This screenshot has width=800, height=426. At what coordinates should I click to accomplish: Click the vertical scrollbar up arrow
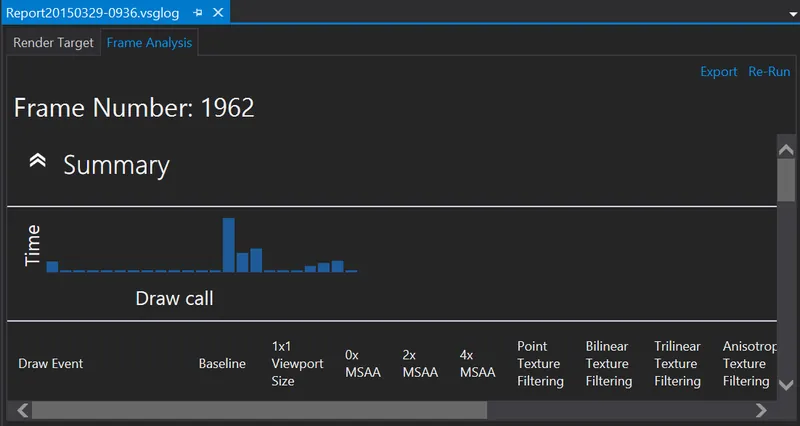click(786, 149)
